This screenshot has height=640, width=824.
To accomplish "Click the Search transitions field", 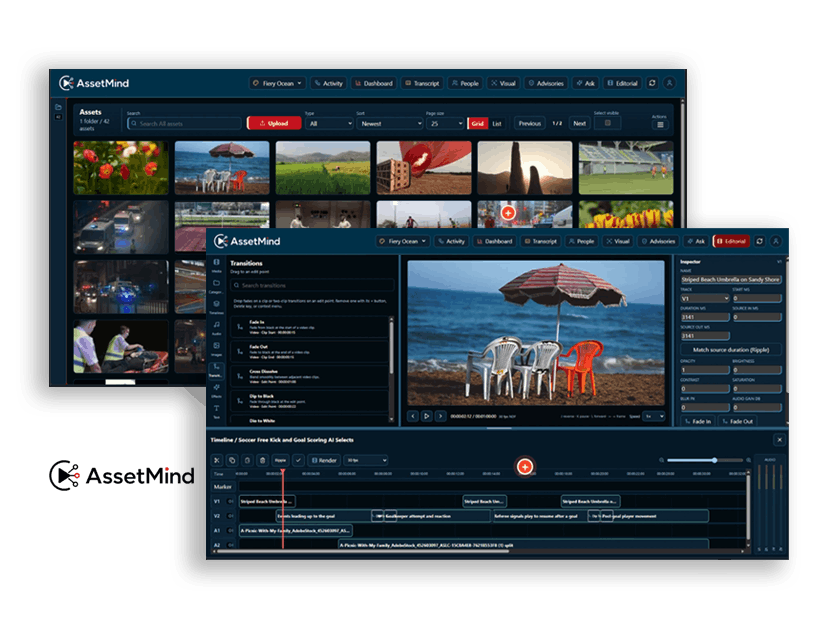I will (x=312, y=285).
